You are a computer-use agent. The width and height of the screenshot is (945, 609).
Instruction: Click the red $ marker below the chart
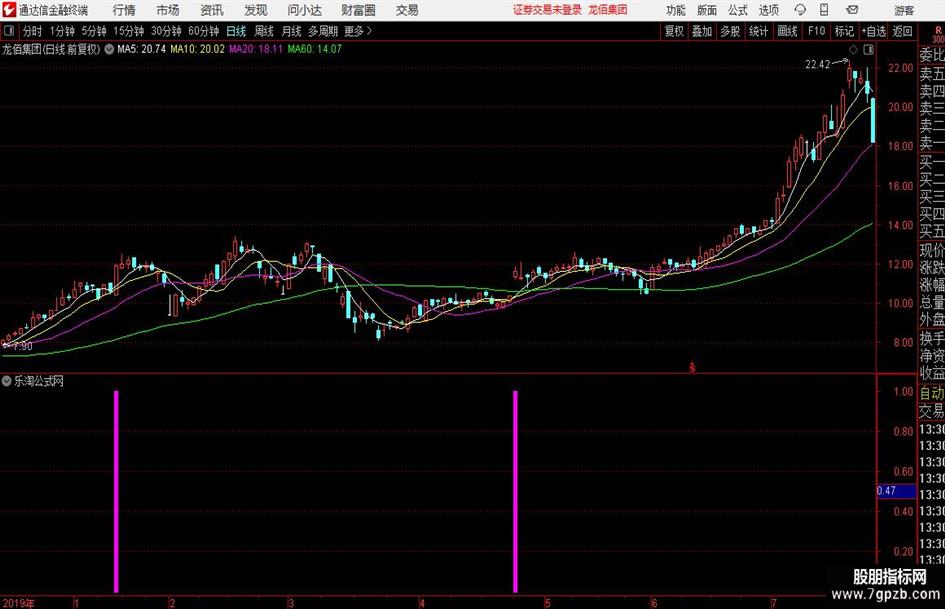pos(692,367)
